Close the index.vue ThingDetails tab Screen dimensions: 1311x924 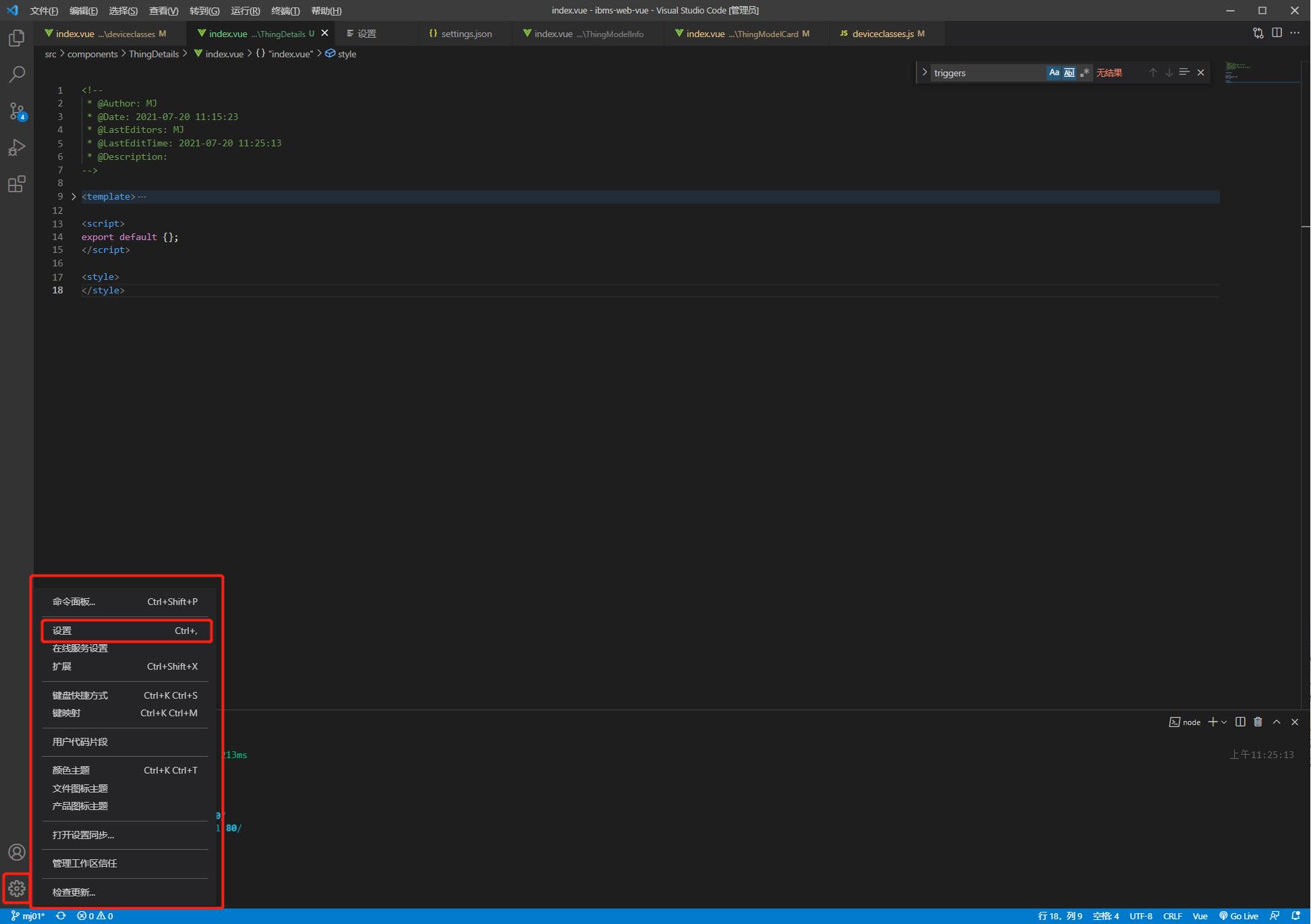click(325, 33)
